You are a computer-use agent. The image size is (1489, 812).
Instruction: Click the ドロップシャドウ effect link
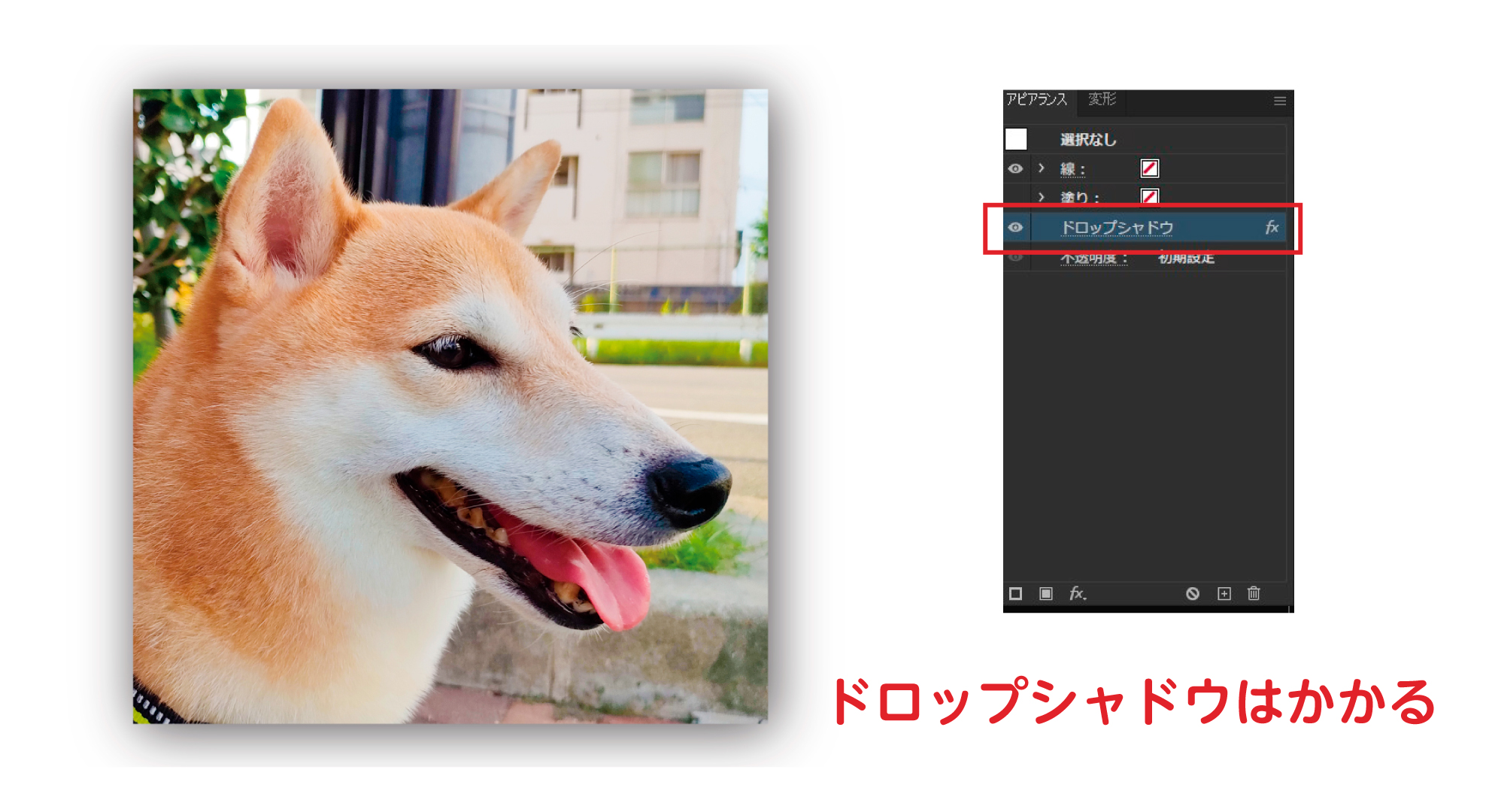pyautogui.click(x=1117, y=227)
